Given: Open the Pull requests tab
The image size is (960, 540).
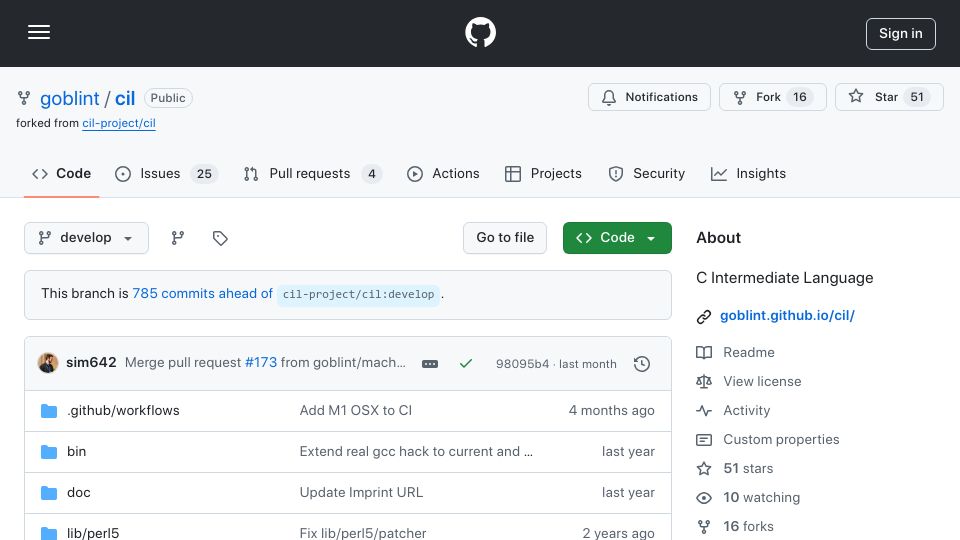Looking at the screenshot, I should pyautogui.click(x=312, y=174).
